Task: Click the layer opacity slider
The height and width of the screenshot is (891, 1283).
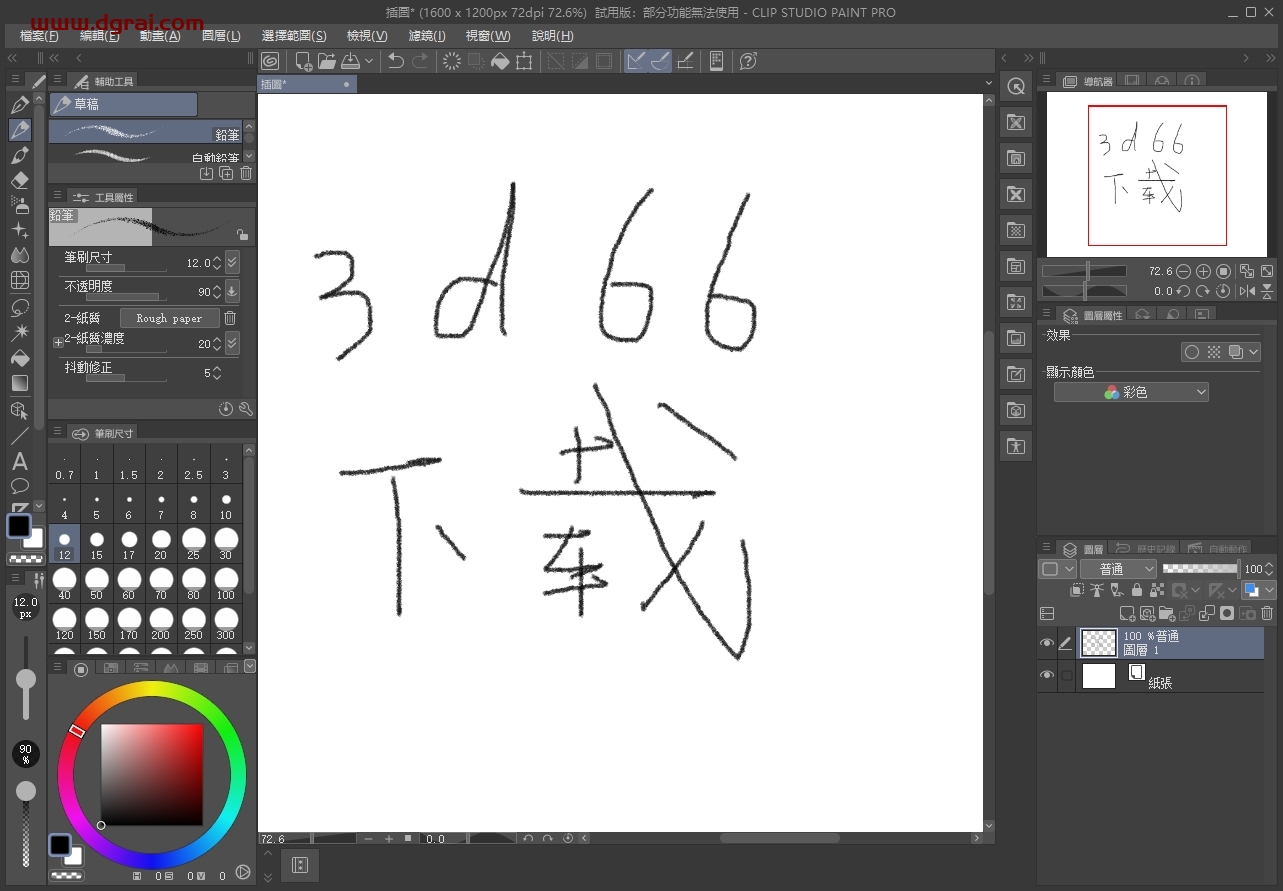Action: 1200,569
